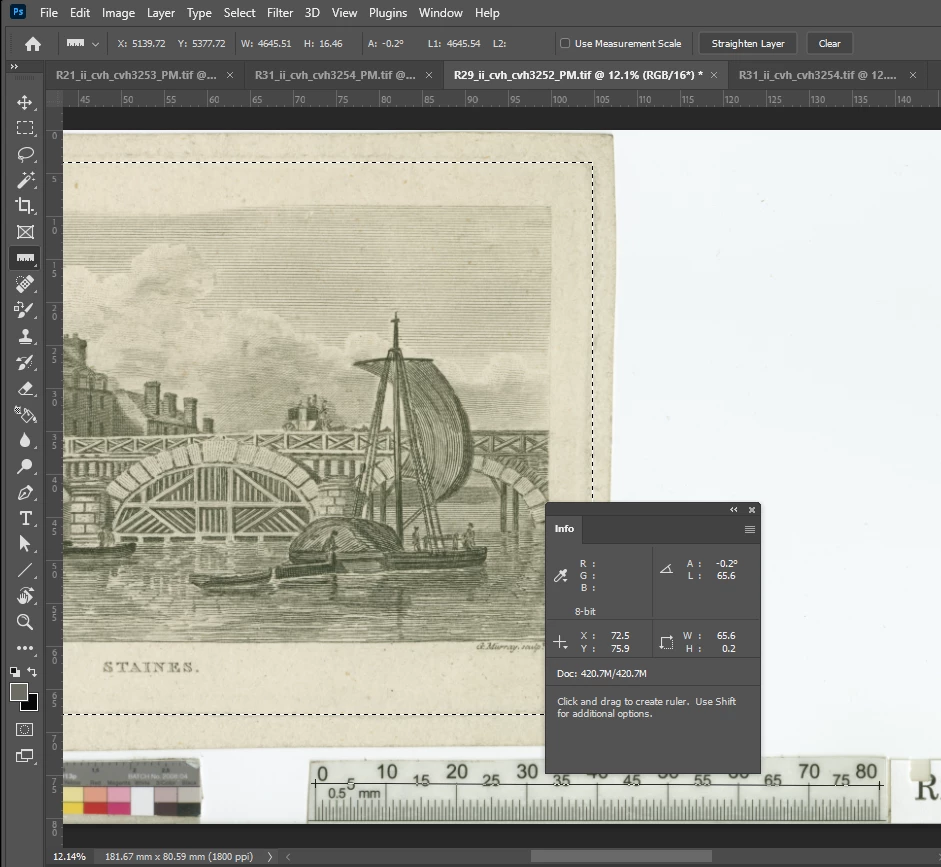Image resolution: width=941 pixels, height=867 pixels.
Task: Open the Filter menu
Action: pos(280,13)
